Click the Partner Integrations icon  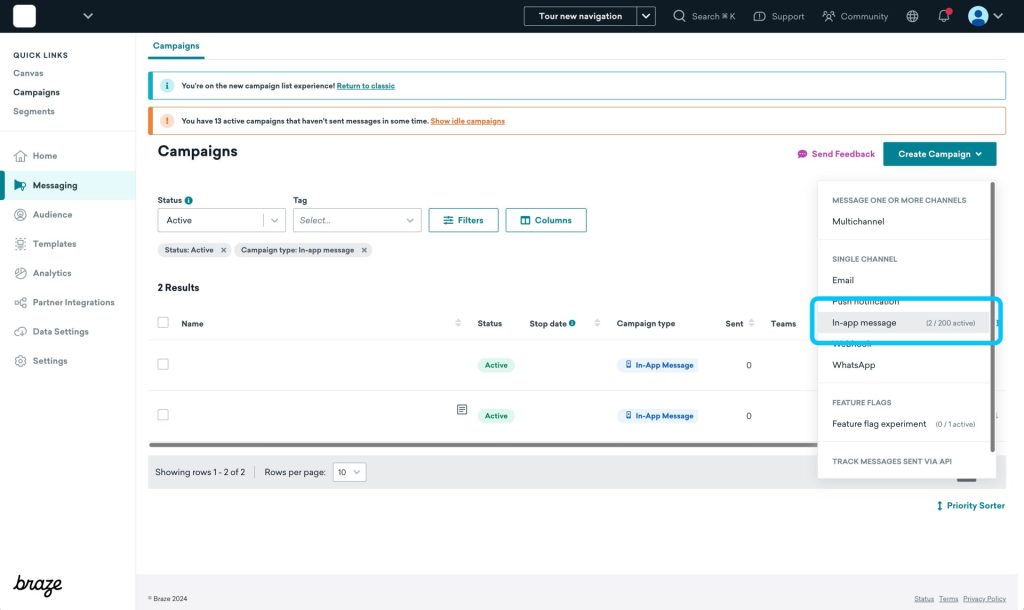click(20, 302)
